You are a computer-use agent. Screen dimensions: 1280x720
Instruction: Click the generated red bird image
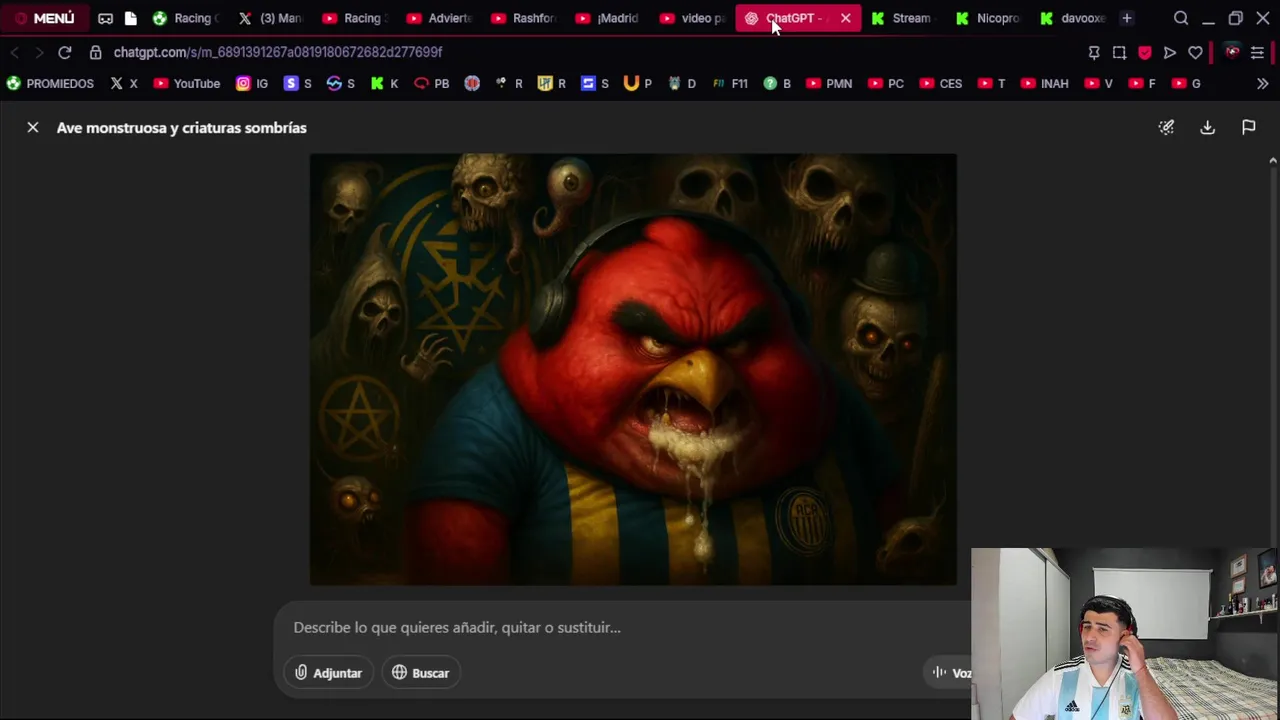(x=633, y=369)
